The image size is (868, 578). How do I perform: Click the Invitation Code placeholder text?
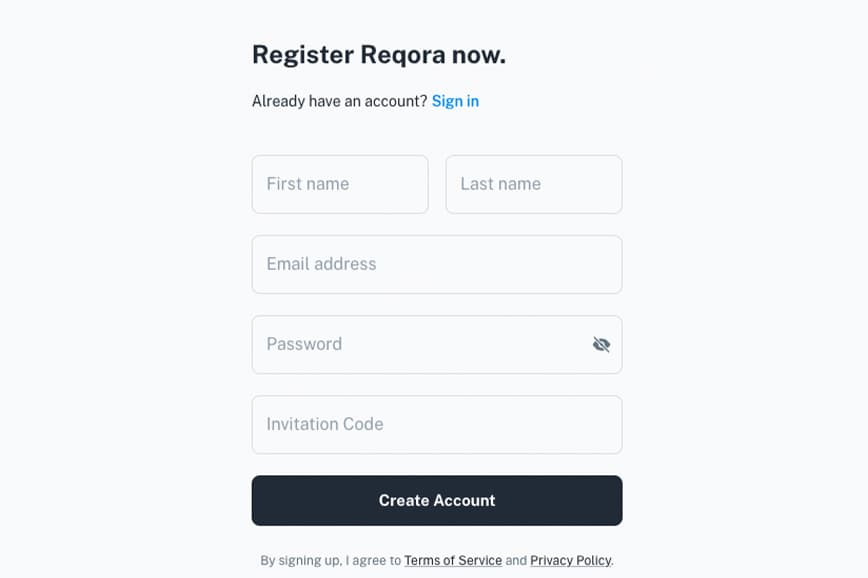[325, 424]
